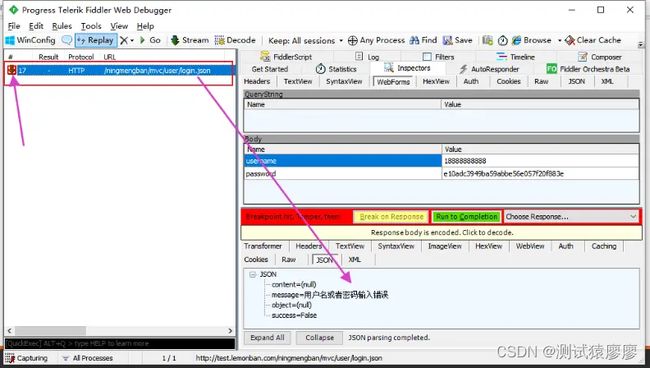The height and width of the screenshot is (368, 650).
Task: Click All Processes filter in status bar
Action: click(87, 358)
